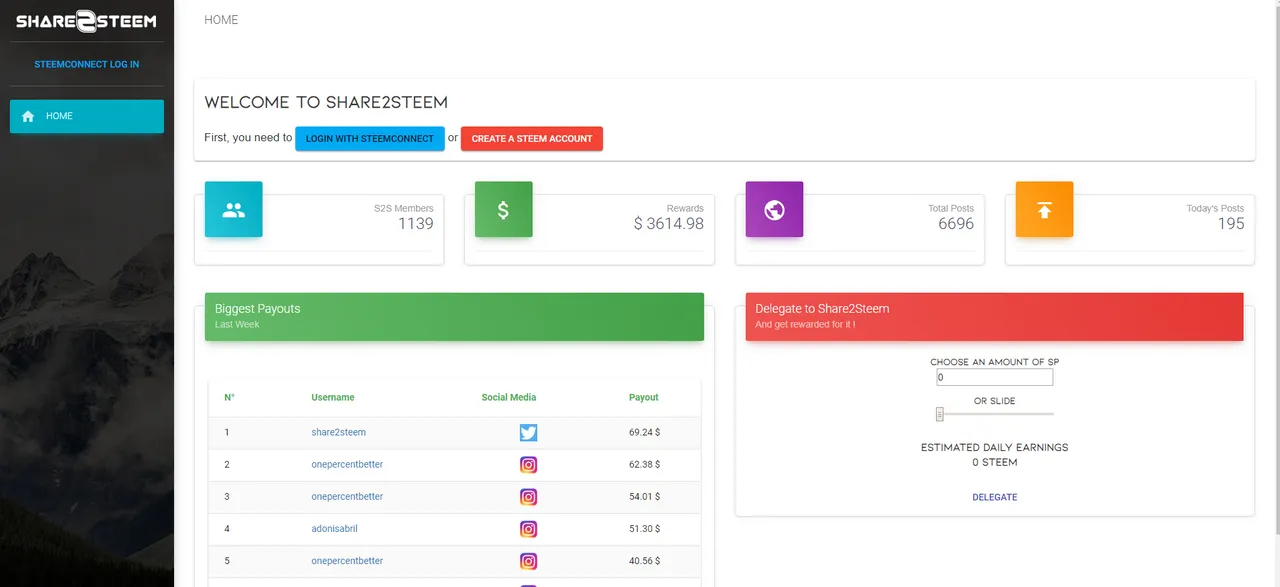This screenshot has height=587, width=1280.
Task: Open onepercentbetter link in row 3
Action: pos(347,497)
